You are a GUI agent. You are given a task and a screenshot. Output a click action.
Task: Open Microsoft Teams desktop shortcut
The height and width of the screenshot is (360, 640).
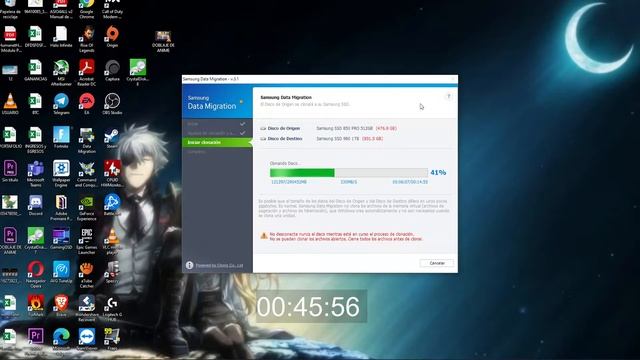(36, 174)
